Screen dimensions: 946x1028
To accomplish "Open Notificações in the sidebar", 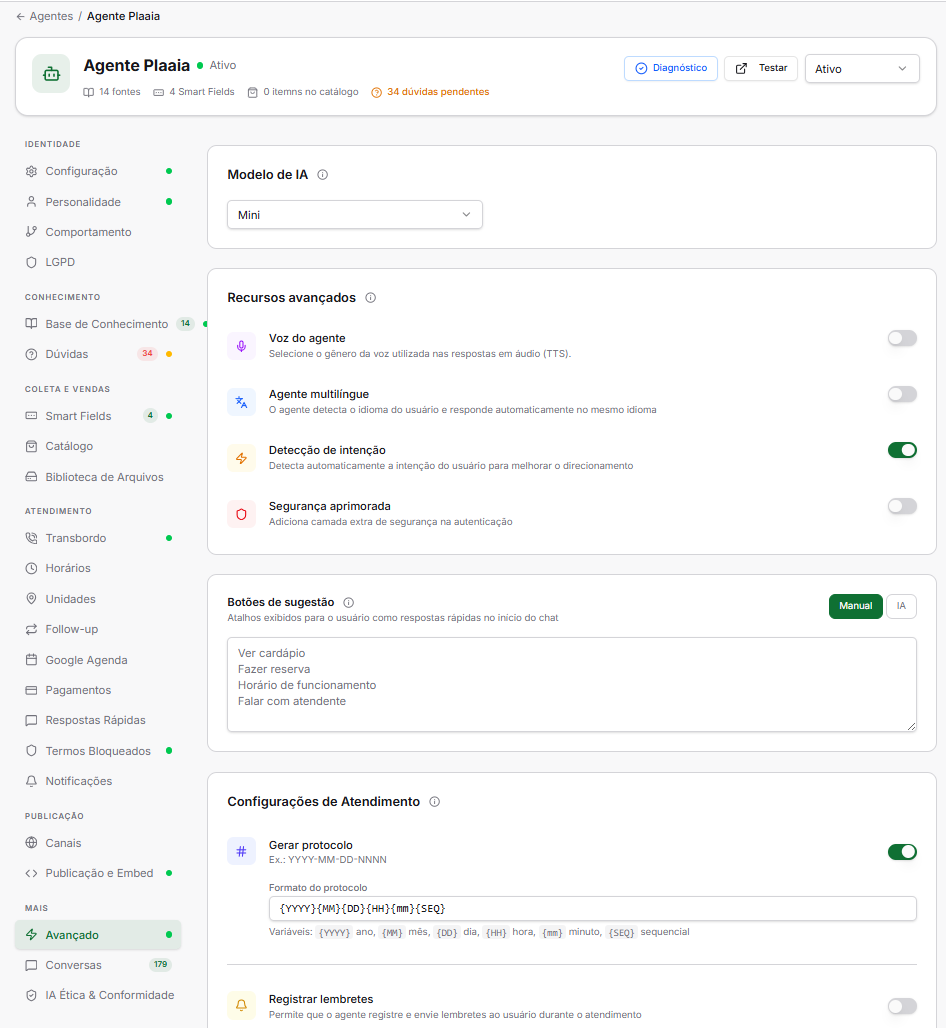I will tap(98, 781).
